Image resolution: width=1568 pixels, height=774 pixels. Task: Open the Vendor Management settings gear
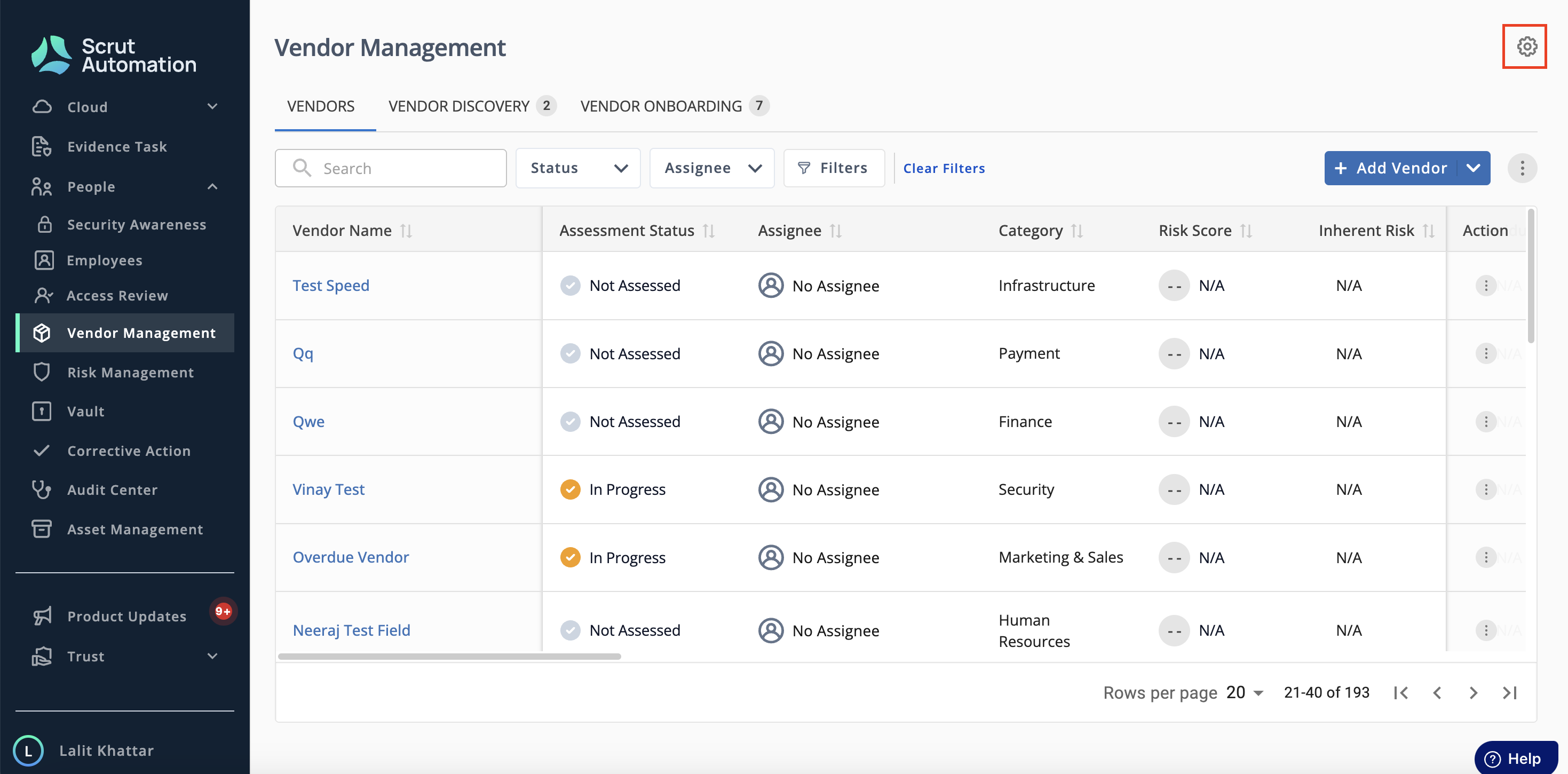1526,47
